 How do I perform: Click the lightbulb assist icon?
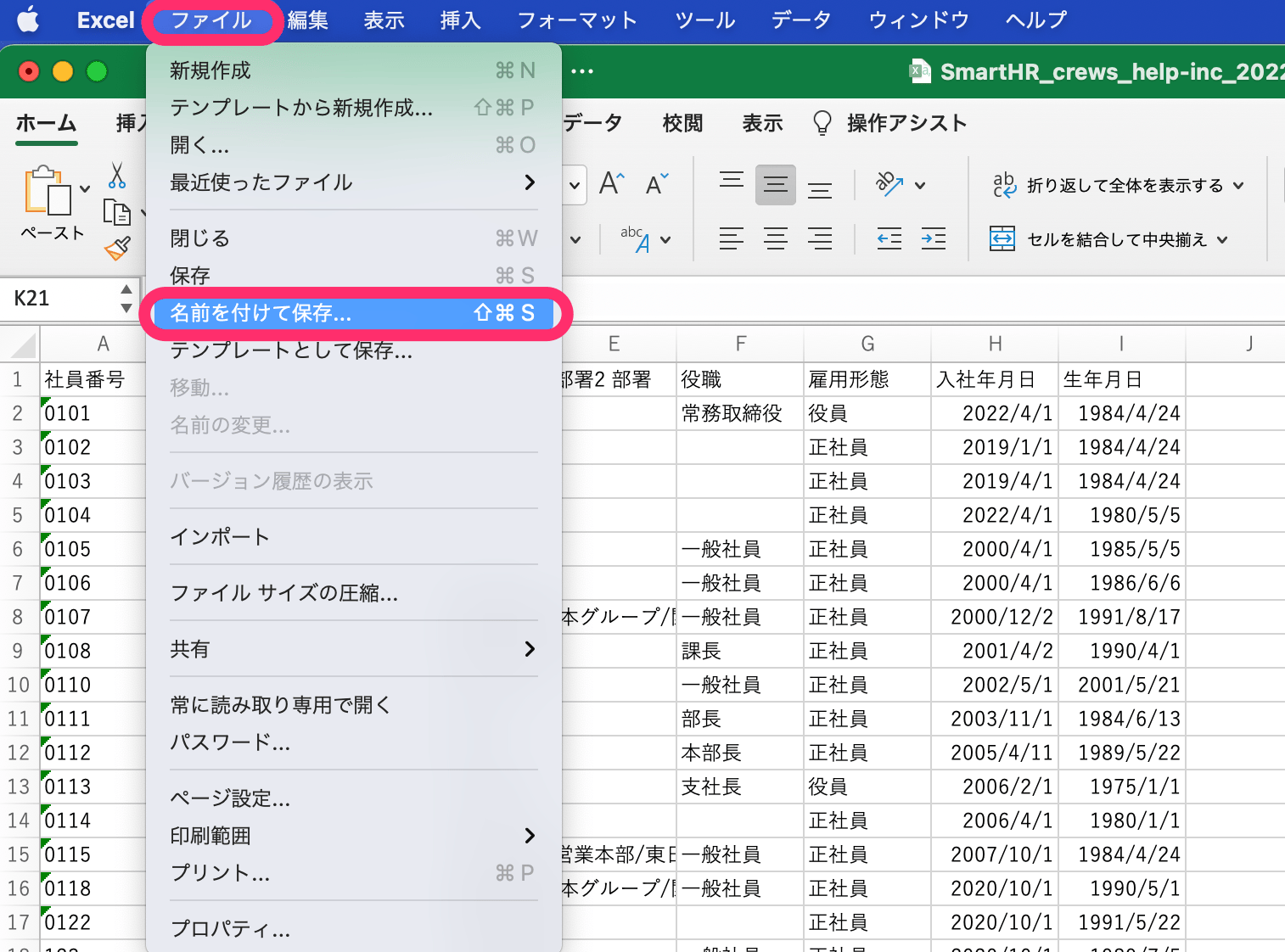822,123
